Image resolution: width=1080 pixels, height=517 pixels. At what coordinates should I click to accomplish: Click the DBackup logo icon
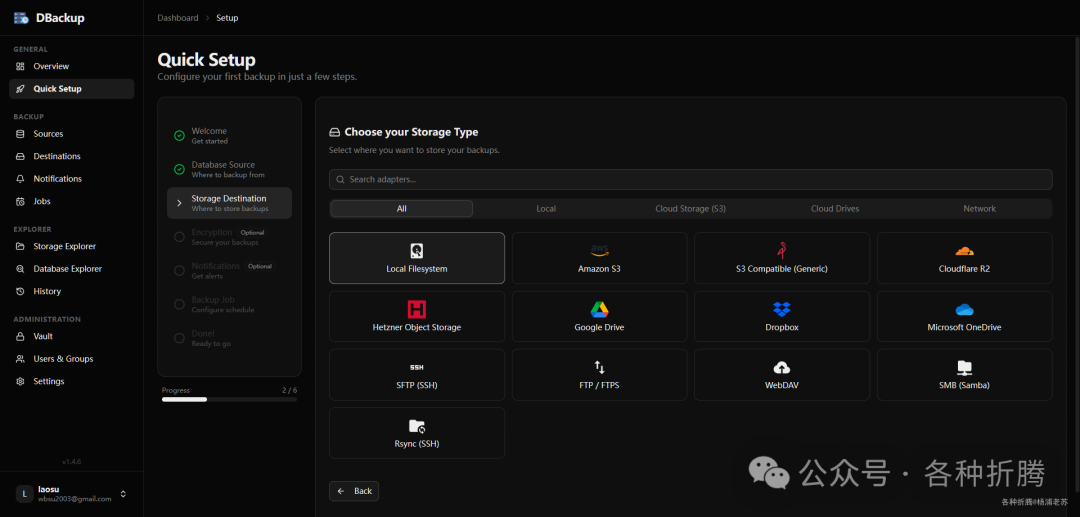pyautogui.click(x=21, y=18)
